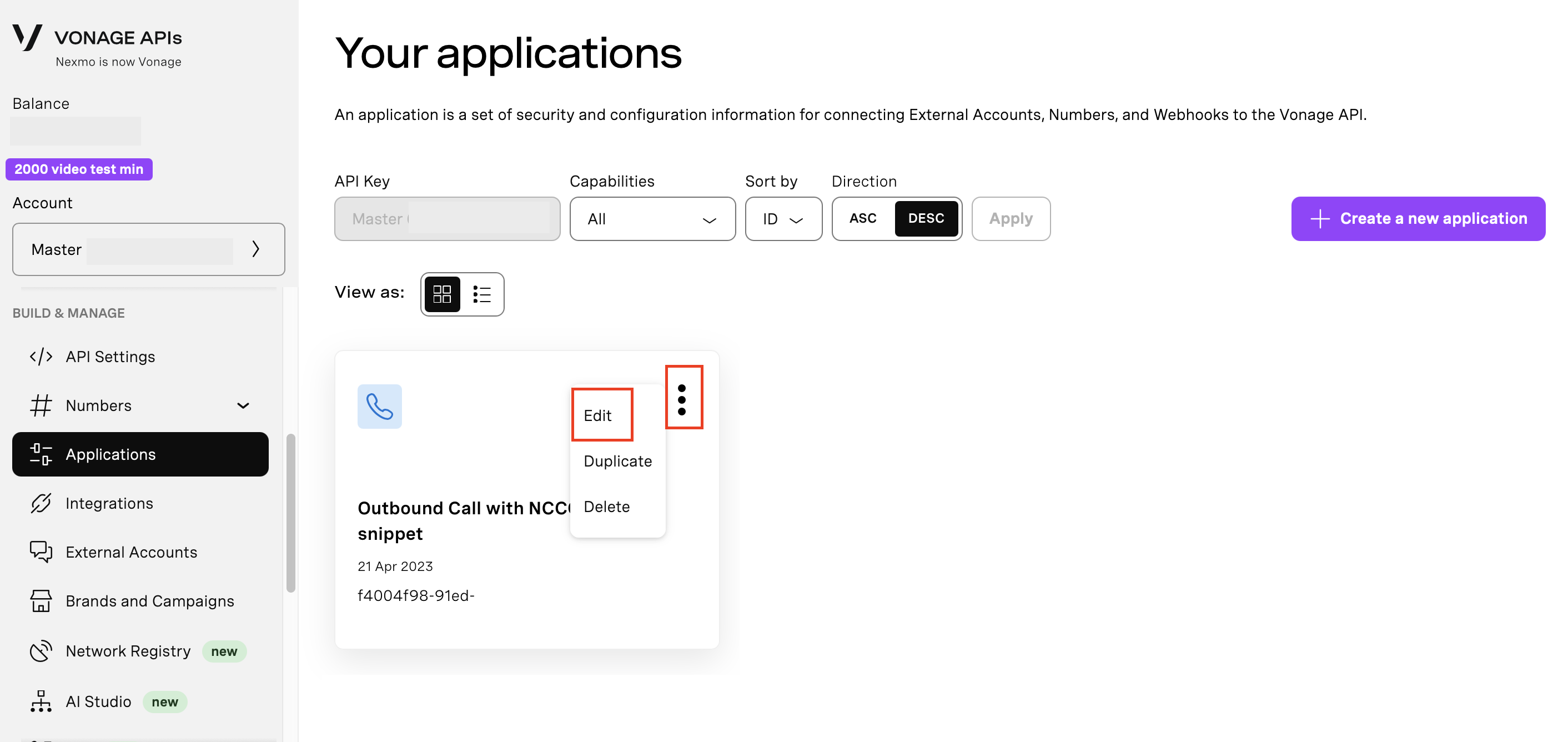Open the Brands and Campaigns store icon
1568x742 pixels.
click(x=41, y=601)
